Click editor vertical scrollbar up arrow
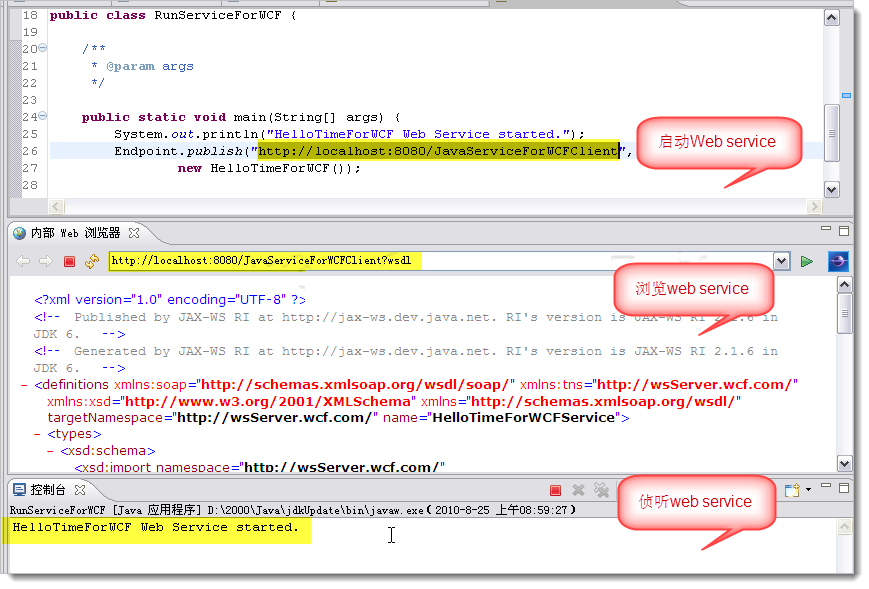The image size is (869, 589). coord(831,18)
